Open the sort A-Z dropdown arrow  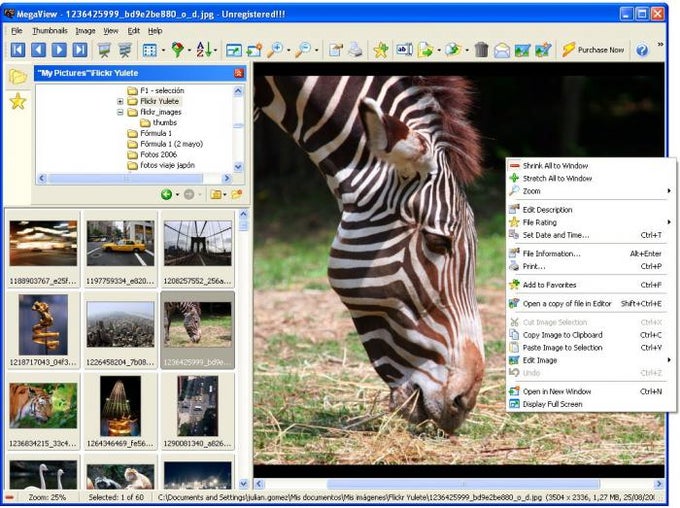tap(214, 50)
